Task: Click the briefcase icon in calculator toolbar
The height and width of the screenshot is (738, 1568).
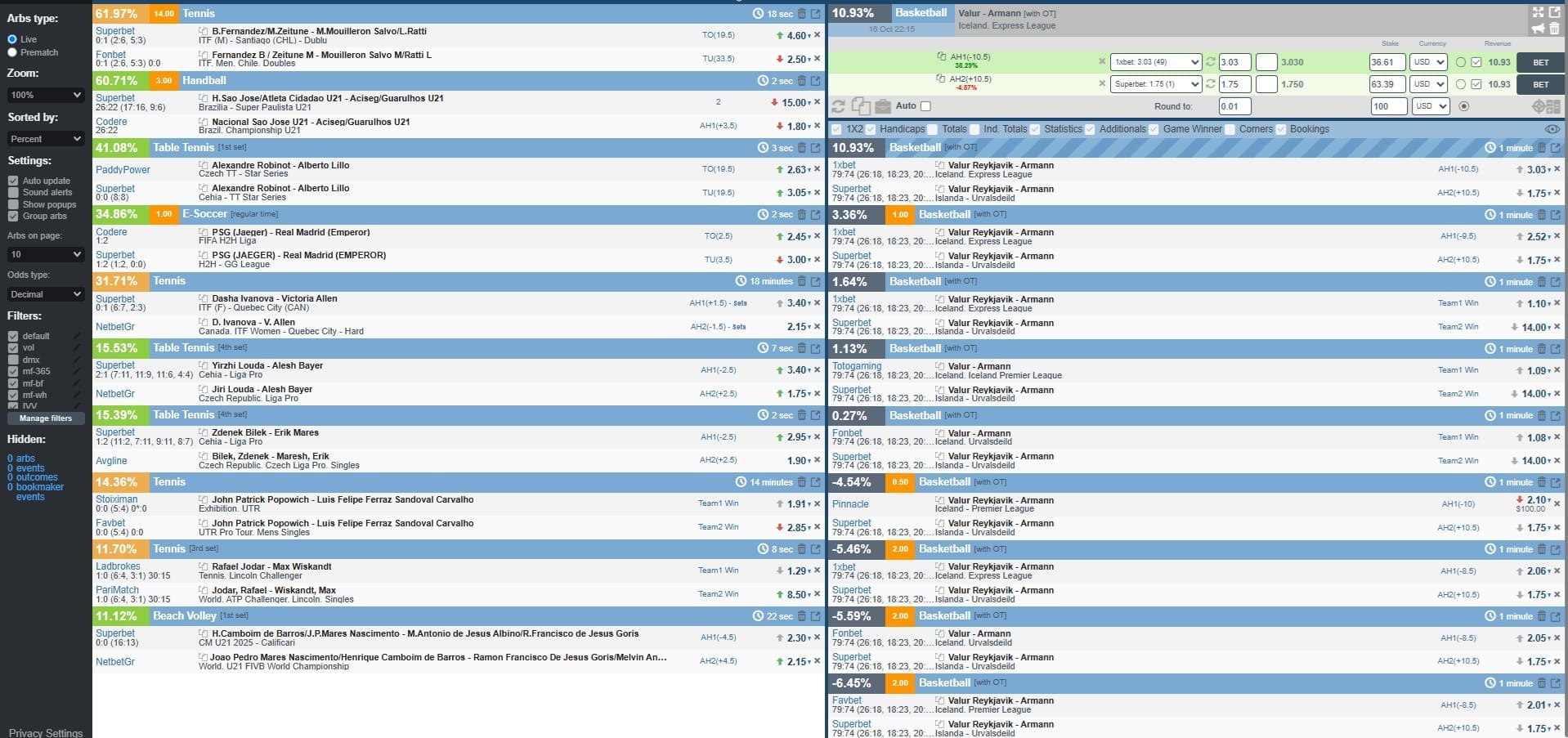Action: coord(884,106)
